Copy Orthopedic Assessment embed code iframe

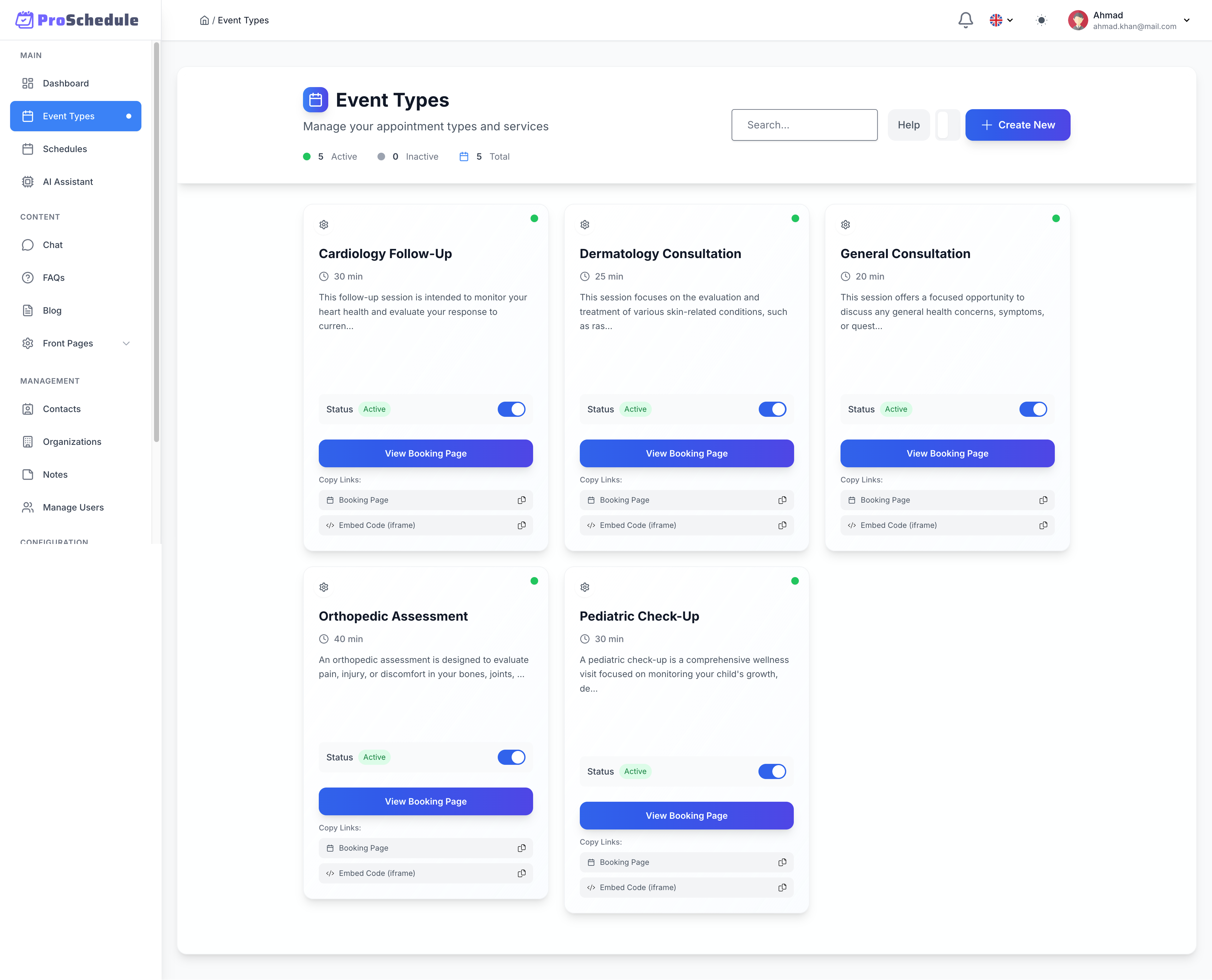[521, 873]
